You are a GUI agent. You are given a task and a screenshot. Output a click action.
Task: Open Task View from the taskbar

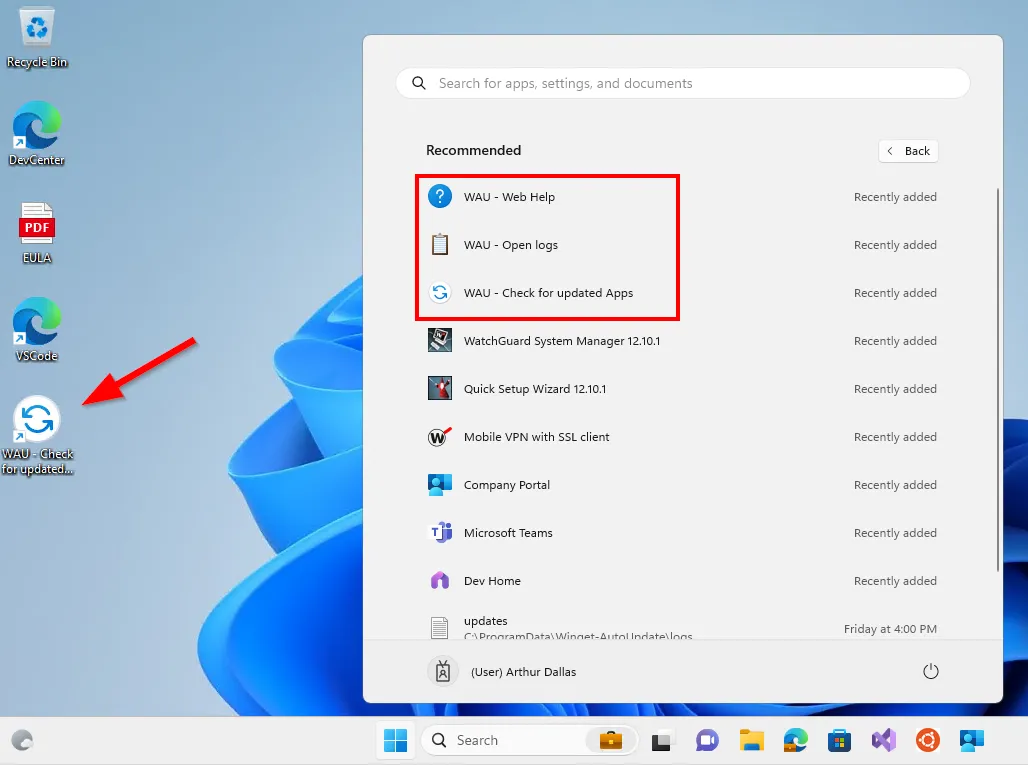point(661,741)
